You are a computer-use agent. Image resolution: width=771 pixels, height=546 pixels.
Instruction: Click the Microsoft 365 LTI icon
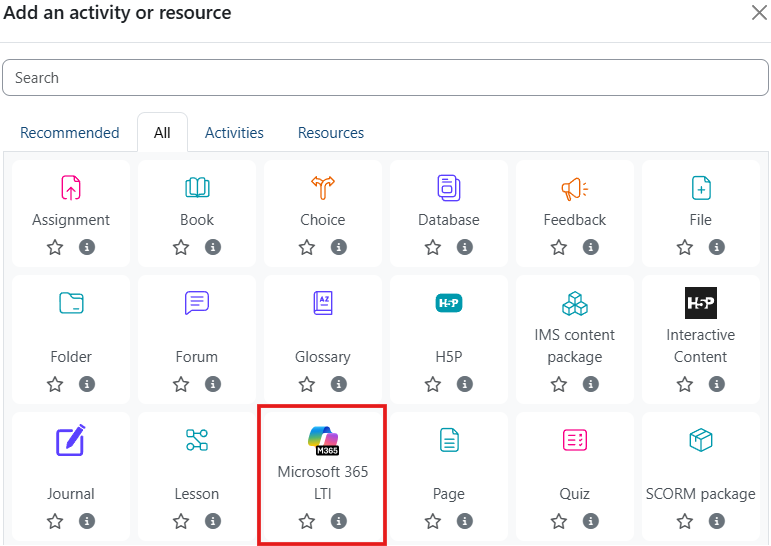323,440
